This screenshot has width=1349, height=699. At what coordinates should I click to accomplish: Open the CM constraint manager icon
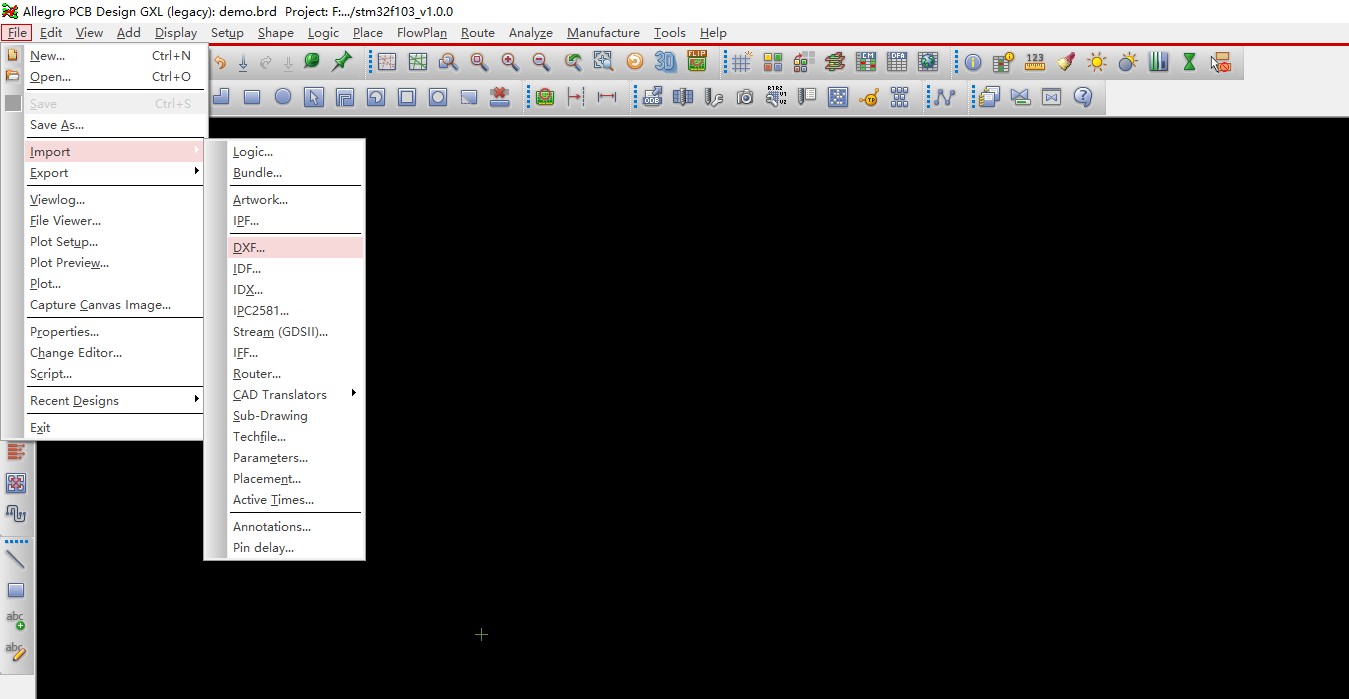tap(866, 62)
